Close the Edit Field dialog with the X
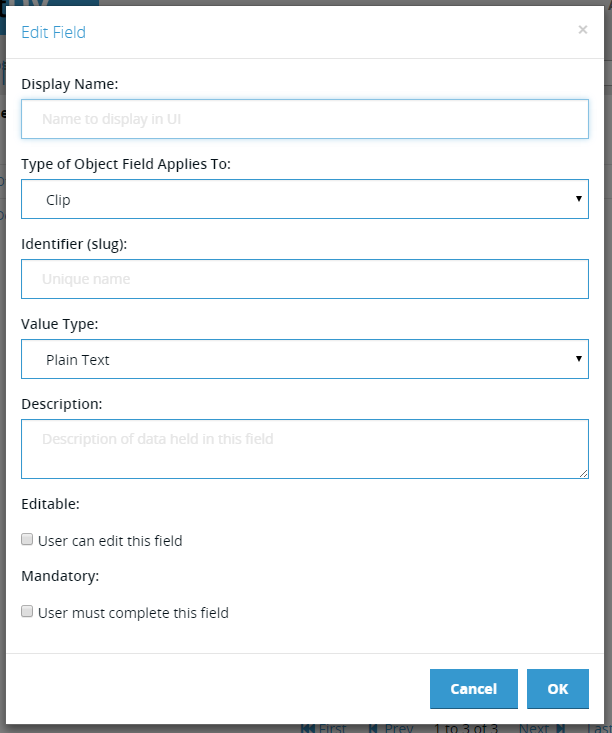Screen dimensions: 612x733 pos(583,30)
